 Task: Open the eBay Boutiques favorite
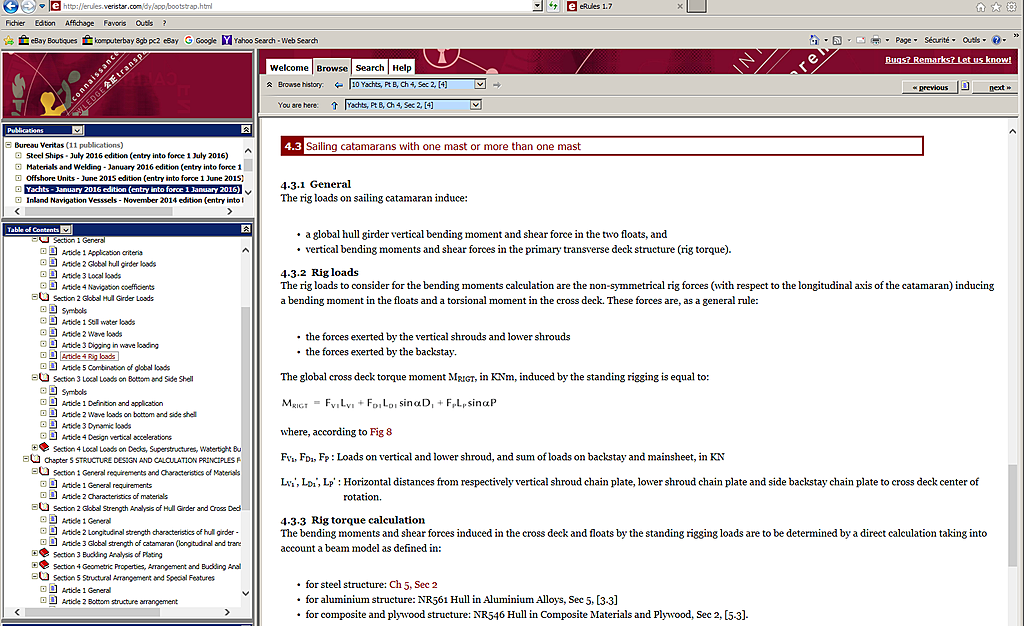[48, 40]
